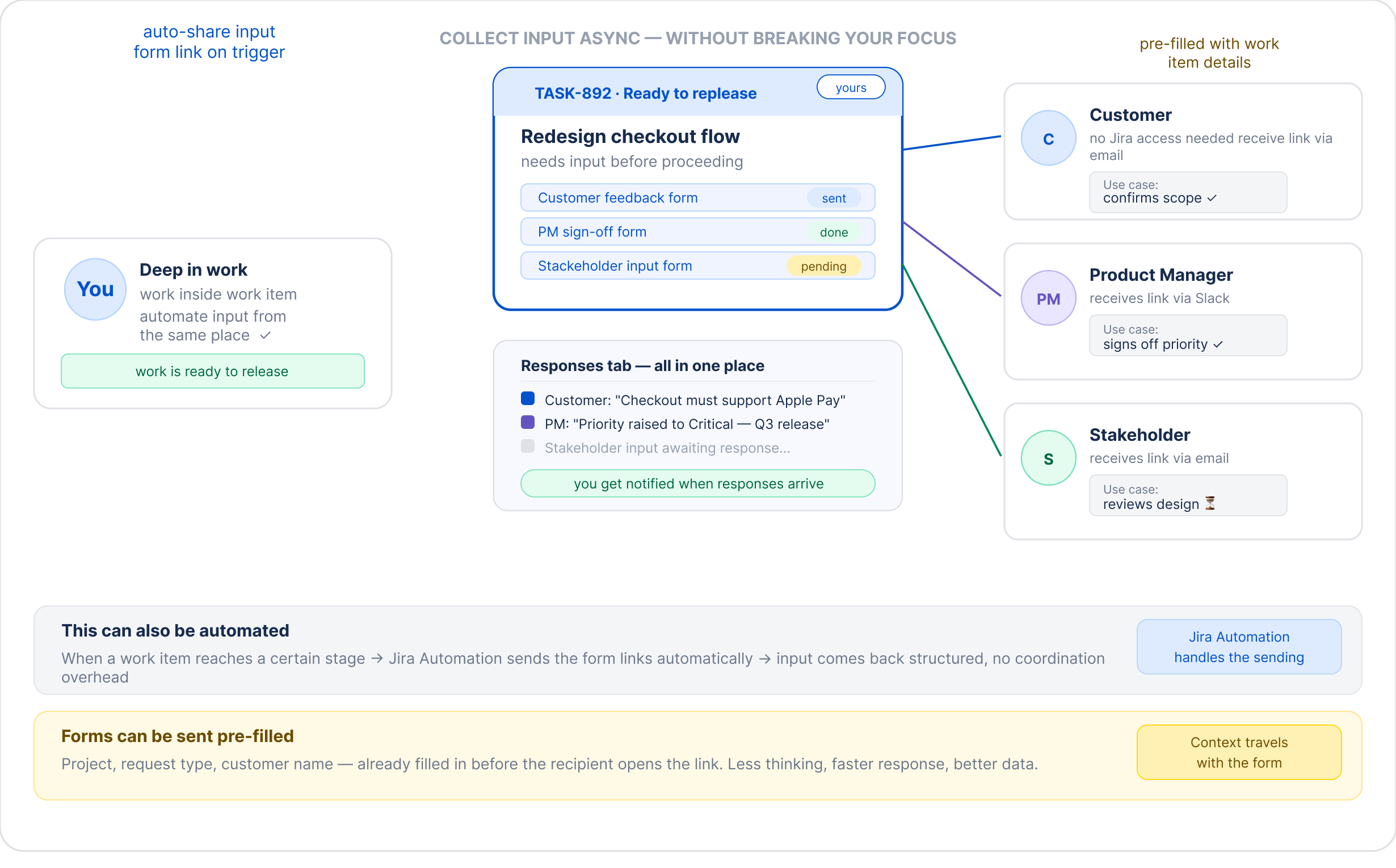
Task: Click the hourglass icon next to reviews design
Action: point(1210,504)
